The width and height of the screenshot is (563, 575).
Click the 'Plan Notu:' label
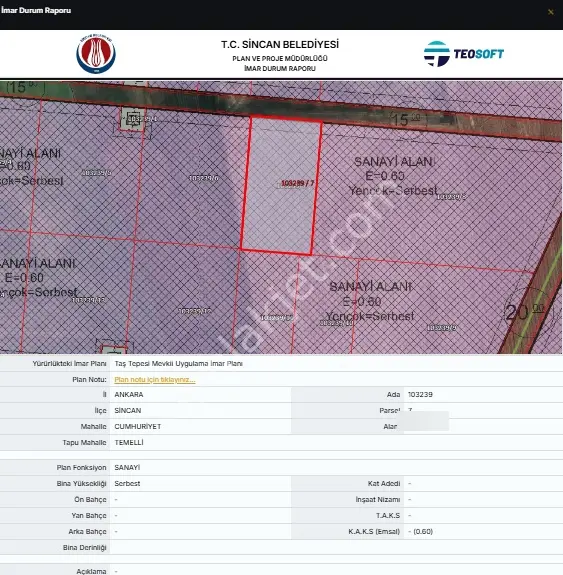pos(89,380)
